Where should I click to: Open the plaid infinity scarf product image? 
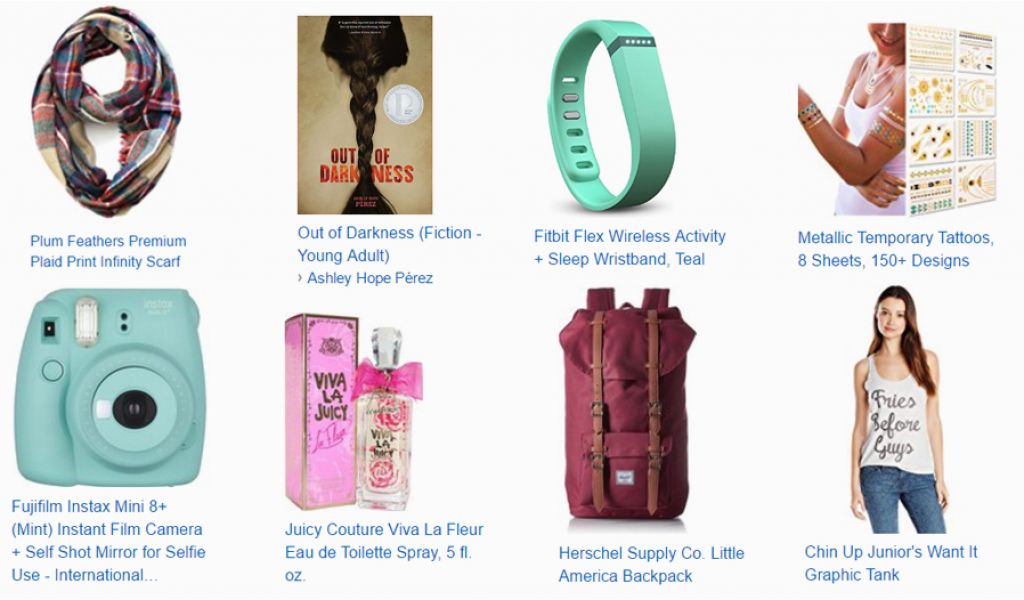click(106, 111)
